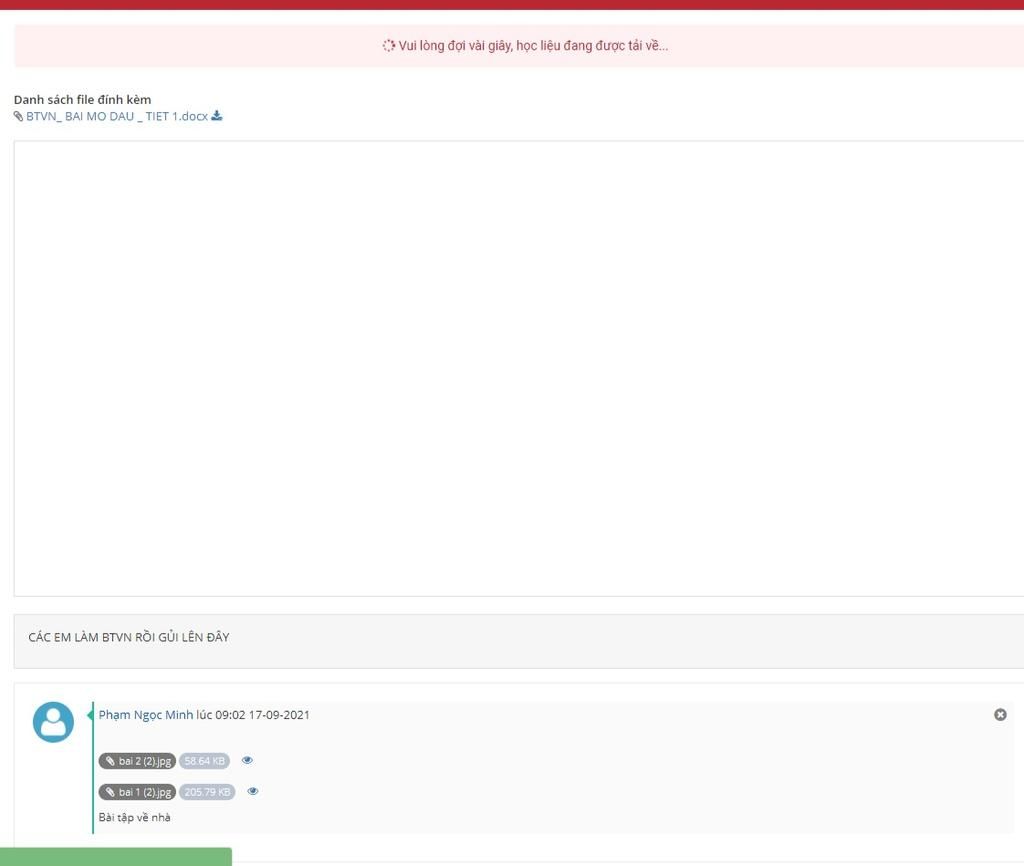Select the 'CÁC EM LÀM BTVN RỒI GỬI LÊN ĐÂY' text
The height and width of the screenshot is (866, 1024).
coord(129,637)
